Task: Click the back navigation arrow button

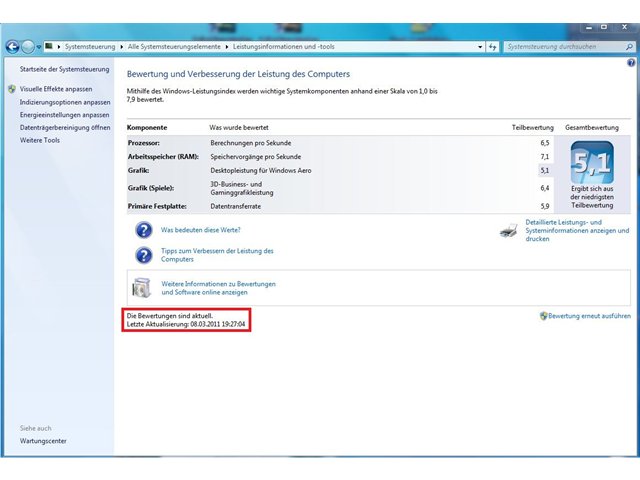Action: pyautogui.click(x=13, y=47)
